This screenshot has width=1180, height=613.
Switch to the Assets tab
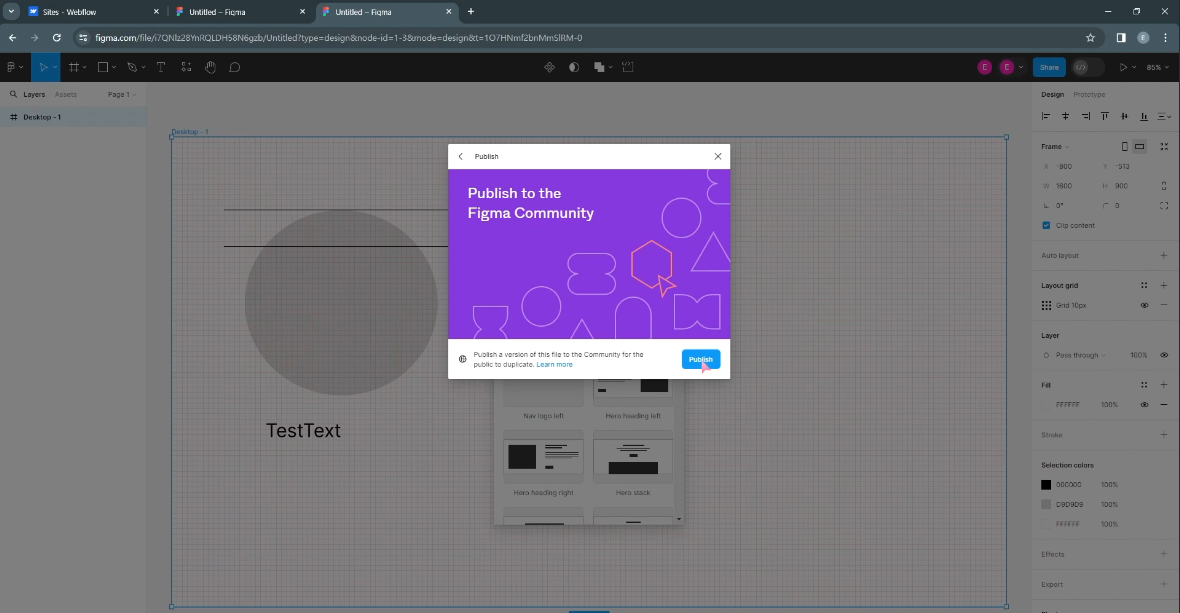(x=65, y=94)
